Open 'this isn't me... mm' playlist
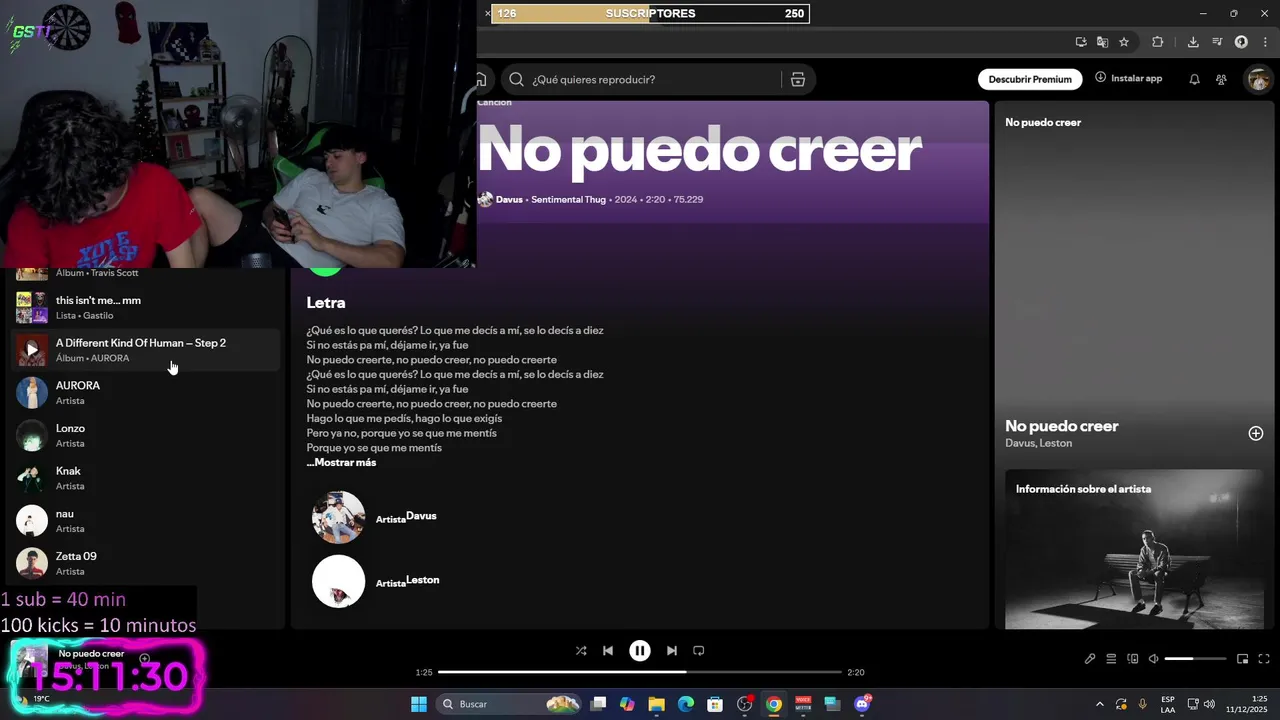The image size is (1280, 720). click(145, 307)
